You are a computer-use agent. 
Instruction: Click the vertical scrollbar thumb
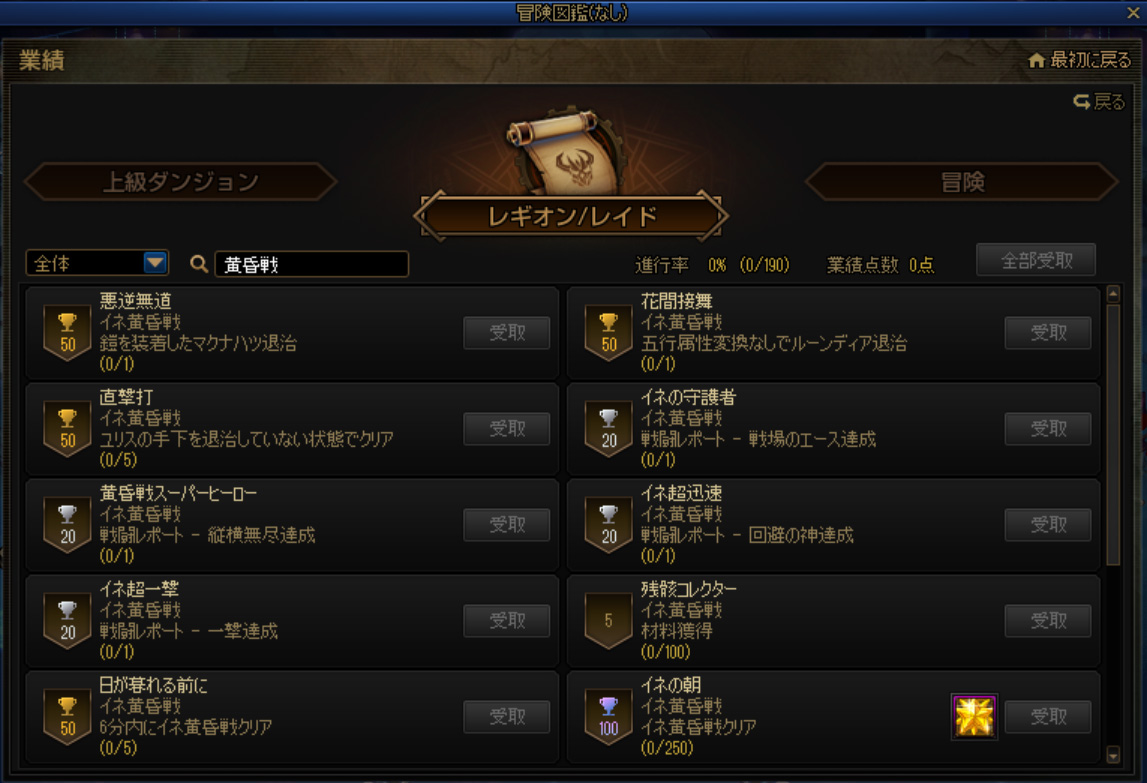click(x=1113, y=435)
